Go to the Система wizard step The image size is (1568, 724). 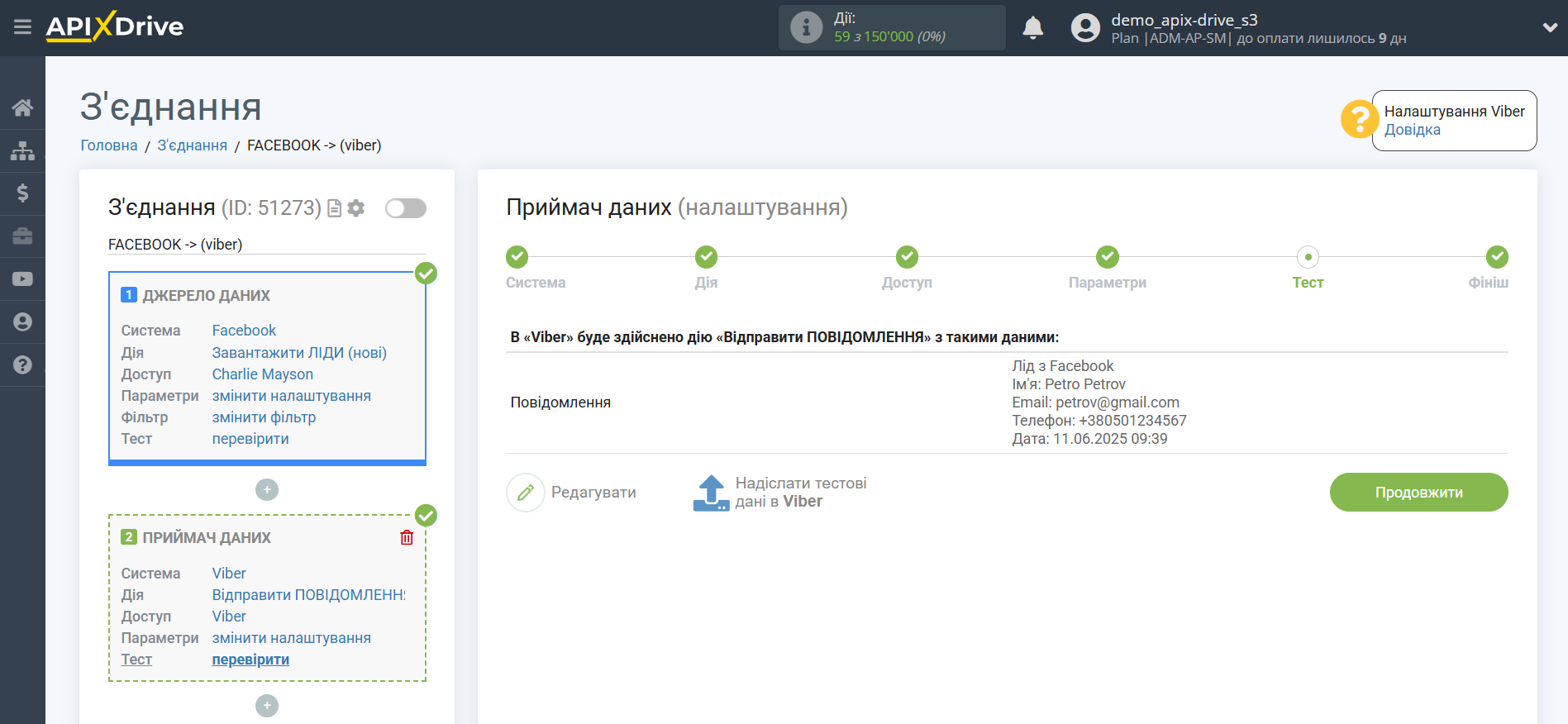[517, 257]
